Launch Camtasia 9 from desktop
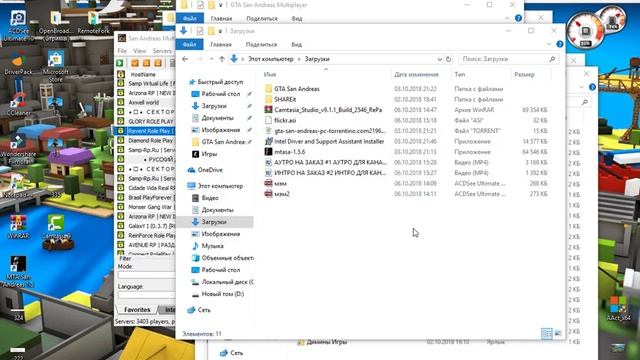 (x=56, y=227)
